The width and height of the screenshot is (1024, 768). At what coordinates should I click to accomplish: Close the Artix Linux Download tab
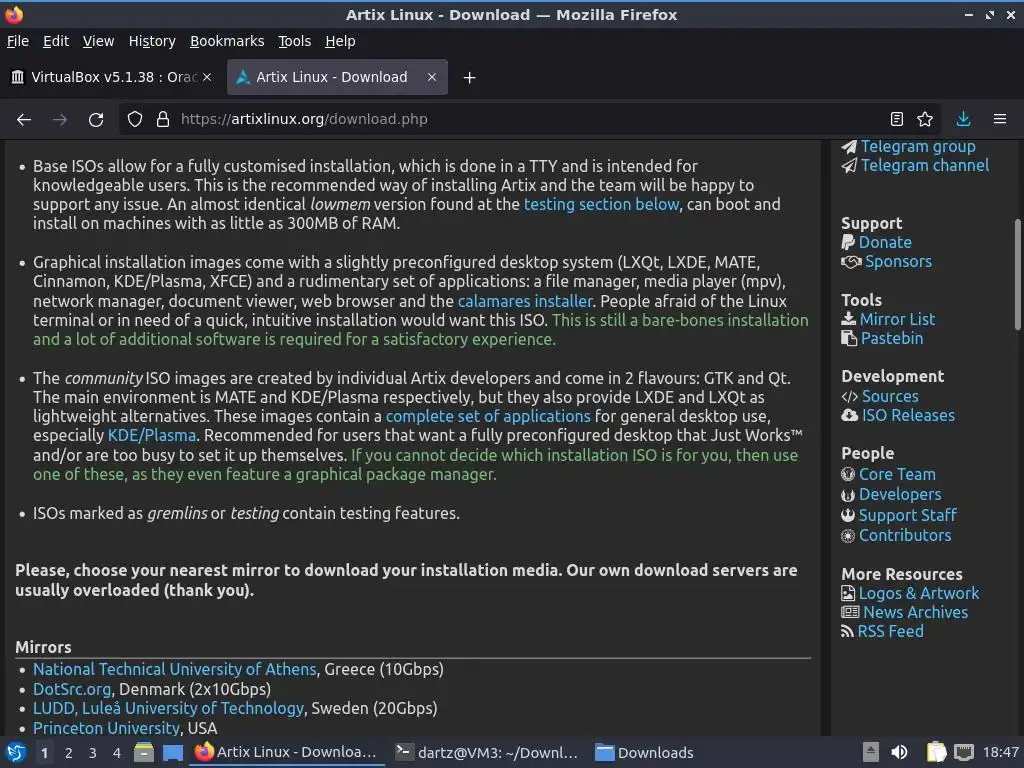point(432,77)
